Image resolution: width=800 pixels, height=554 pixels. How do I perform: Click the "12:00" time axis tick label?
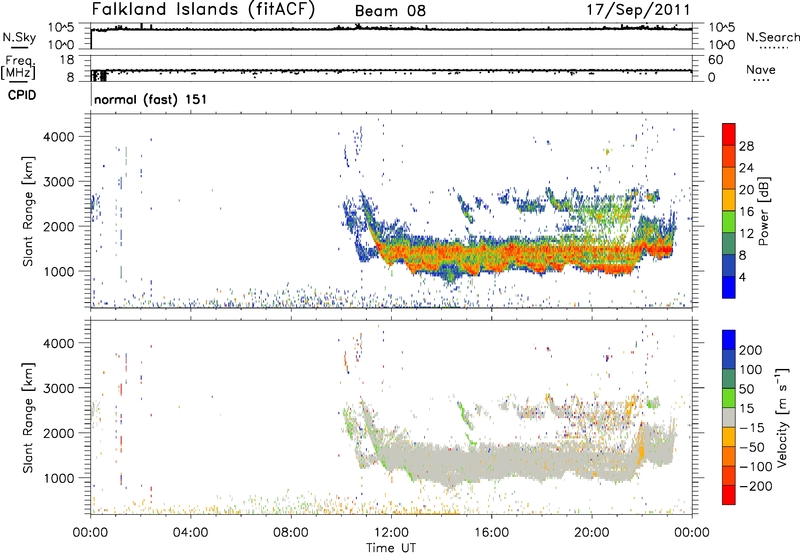391,533
